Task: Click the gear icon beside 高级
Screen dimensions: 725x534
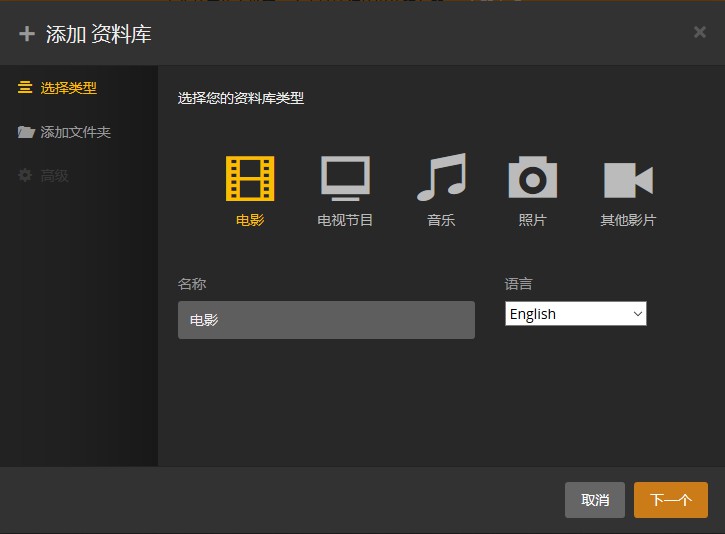Action: point(26,176)
